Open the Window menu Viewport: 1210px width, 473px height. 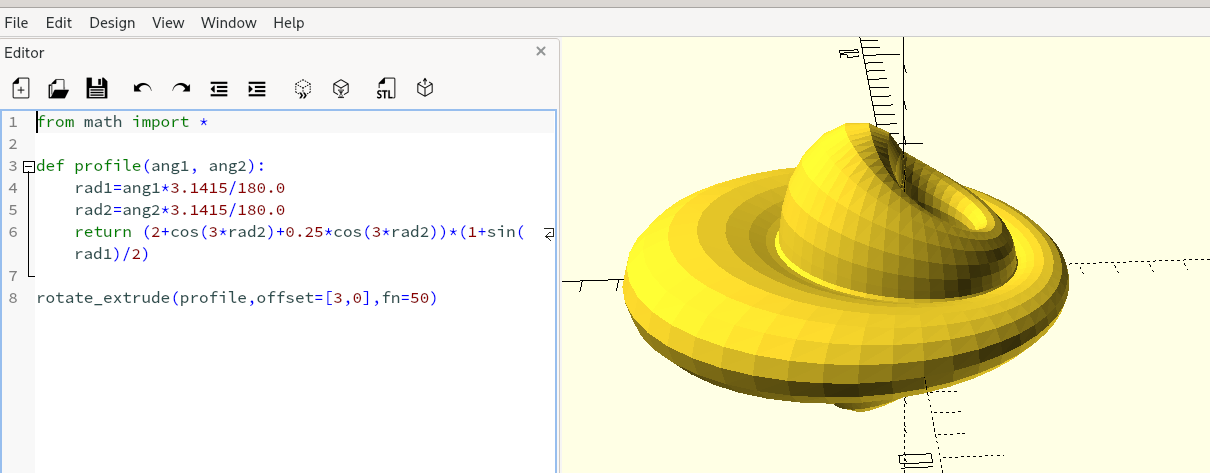(x=228, y=22)
